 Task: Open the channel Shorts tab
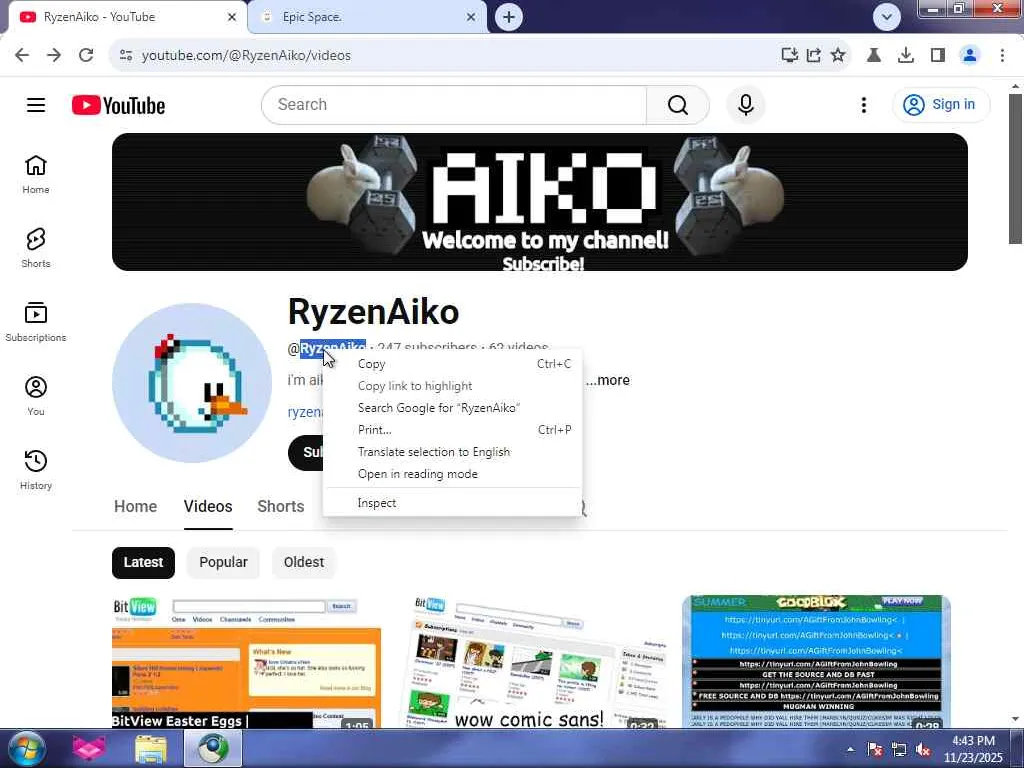pyautogui.click(x=281, y=507)
